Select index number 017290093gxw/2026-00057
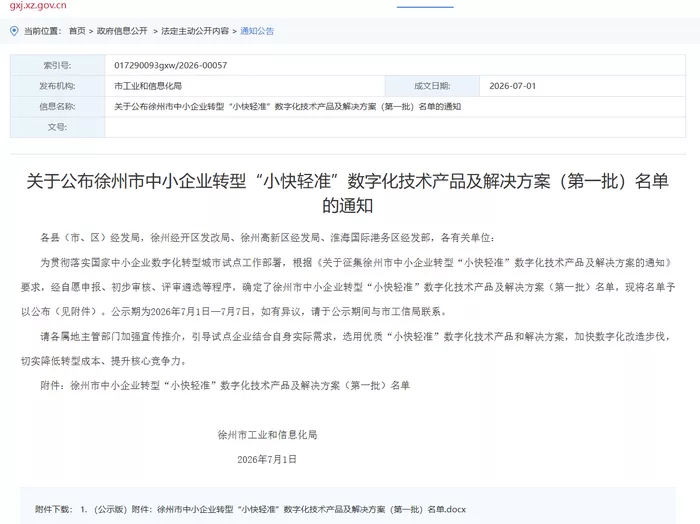700x524 pixels. point(171,65)
